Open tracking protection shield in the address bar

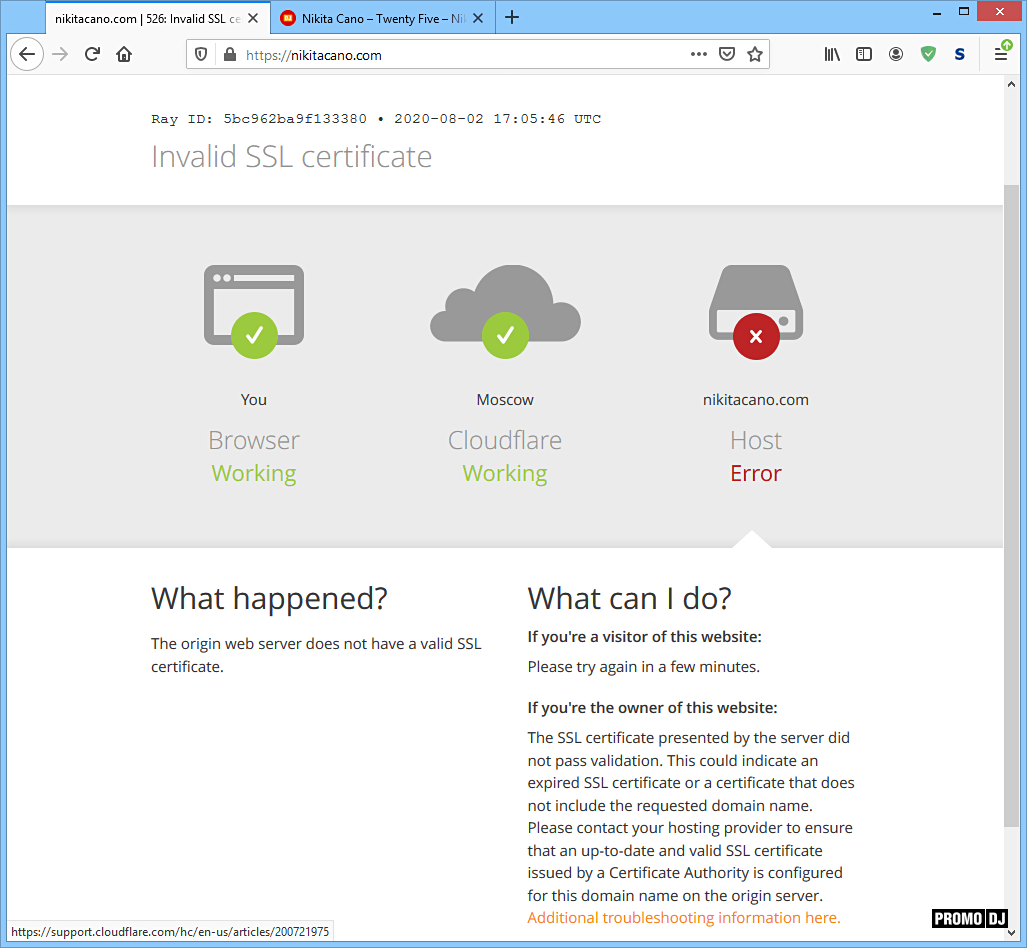tap(202, 55)
